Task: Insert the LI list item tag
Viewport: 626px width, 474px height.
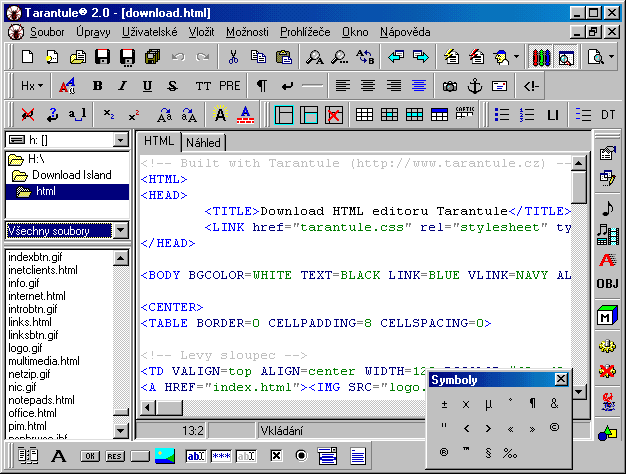Action: [553, 115]
